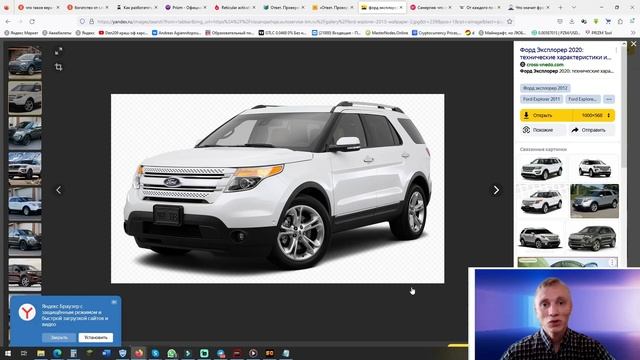Open the Форд Эксплорер 2020 title link
Image resolution: width=640 pixels, height=360 pixels.
[x=565, y=53]
